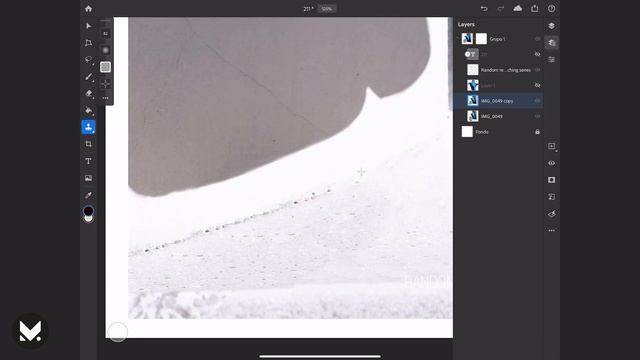The image size is (640, 360).
Task: Hide the IMG_0049 layer
Action: tap(538, 116)
